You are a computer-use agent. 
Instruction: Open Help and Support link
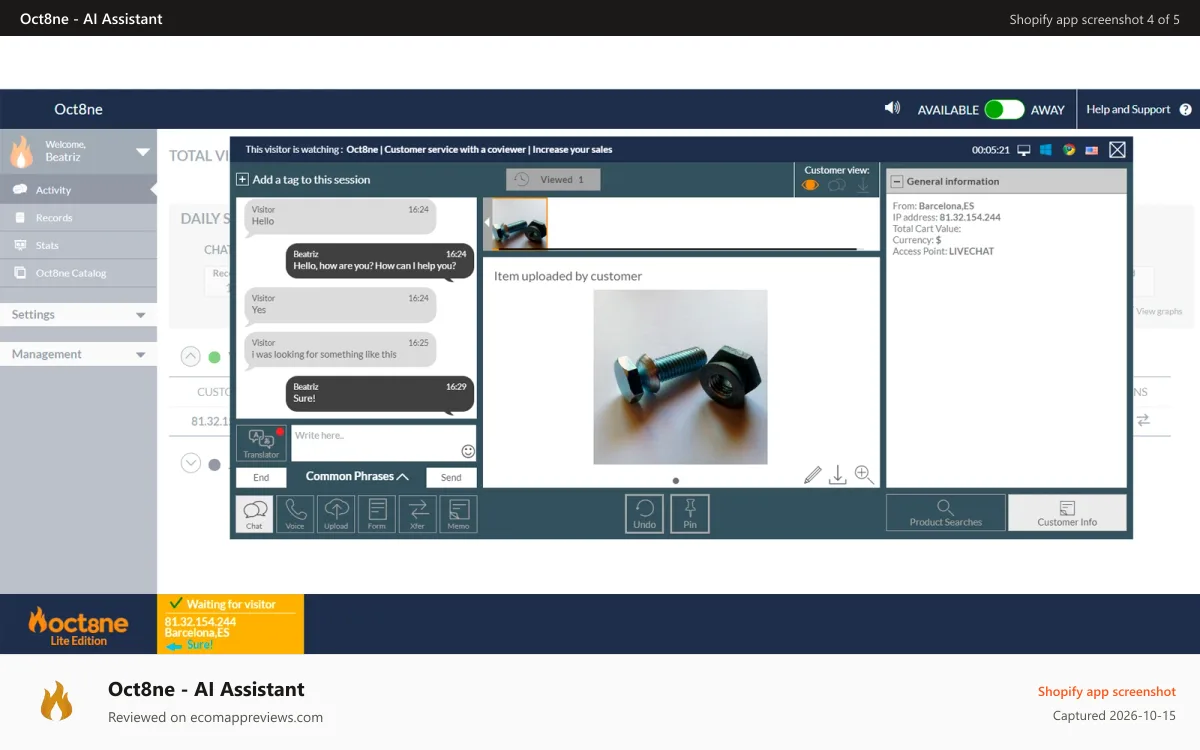(x=1128, y=110)
